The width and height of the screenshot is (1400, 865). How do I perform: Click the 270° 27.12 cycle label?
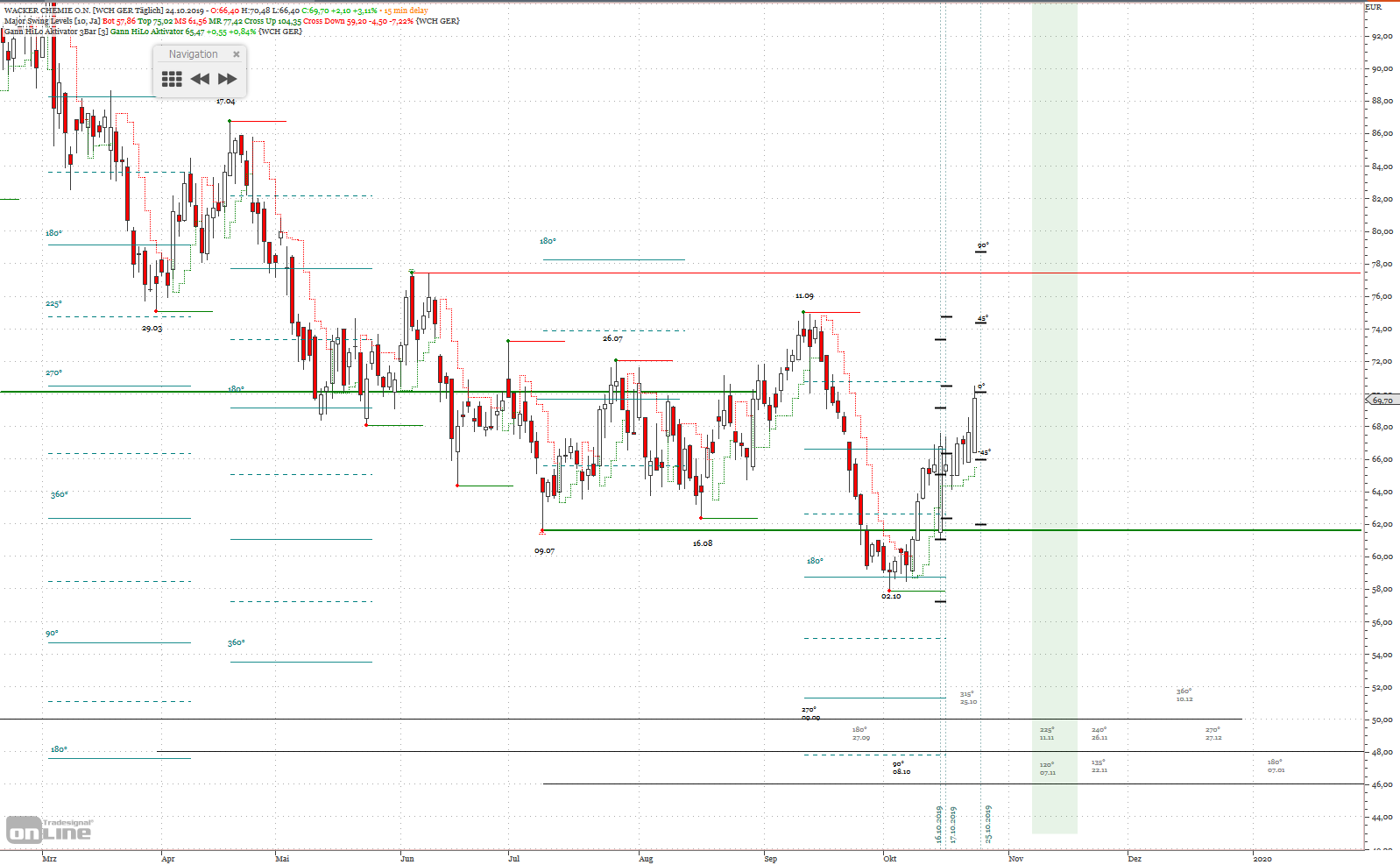[1213, 734]
